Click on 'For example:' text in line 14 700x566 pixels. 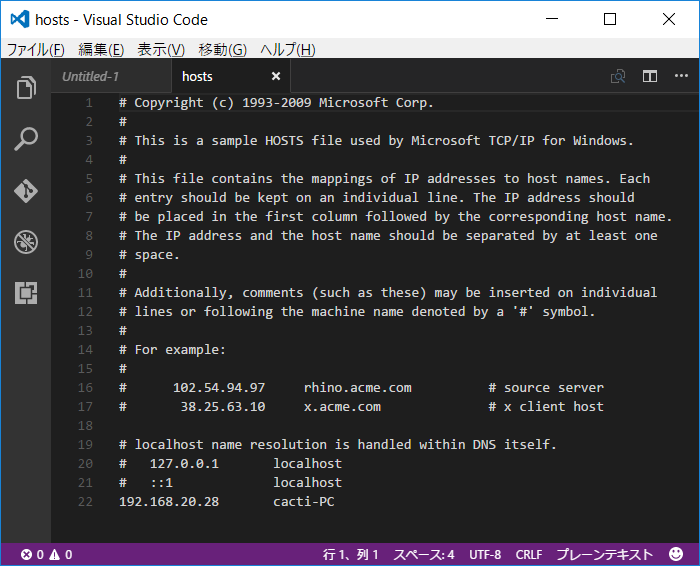coord(180,350)
